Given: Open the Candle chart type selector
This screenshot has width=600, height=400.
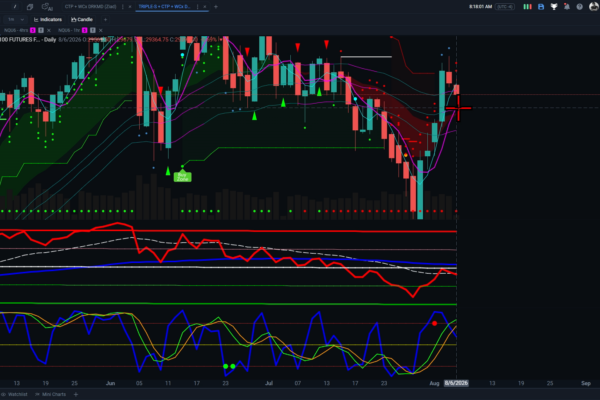Looking at the screenshot, I should coord(82,20).
